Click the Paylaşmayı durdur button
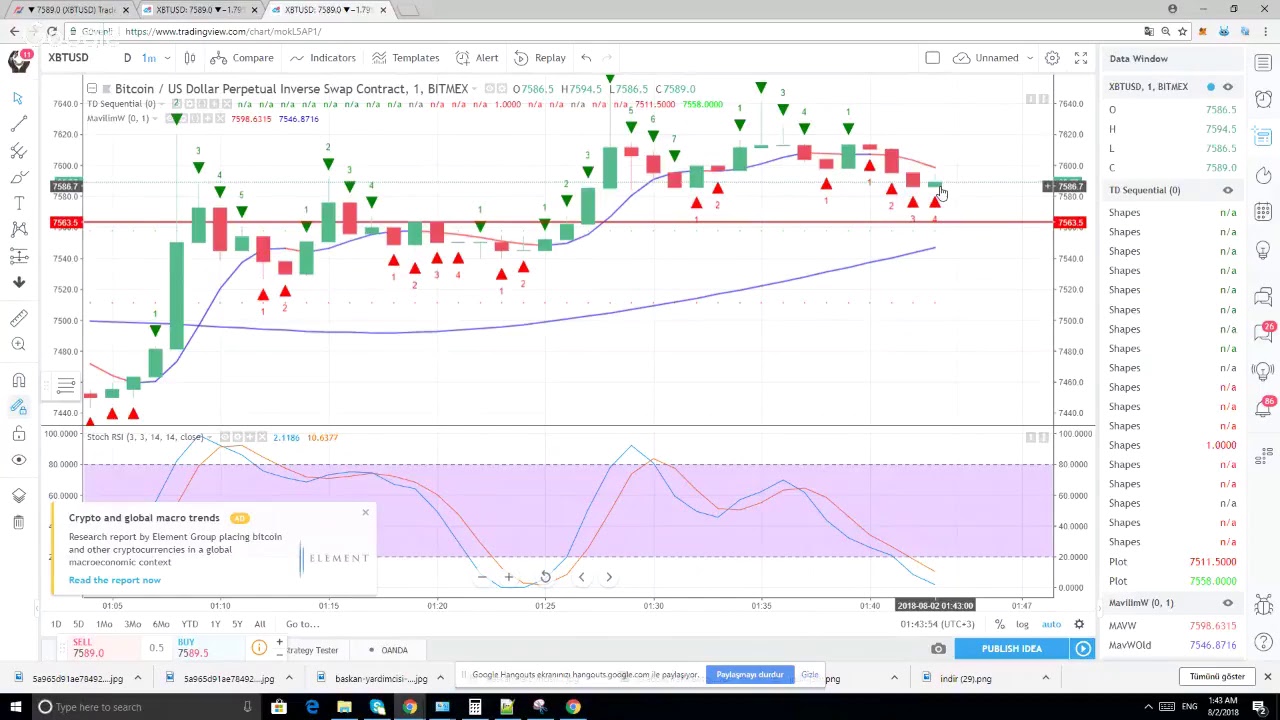The image size is (1280, 720). pos(750,675)
